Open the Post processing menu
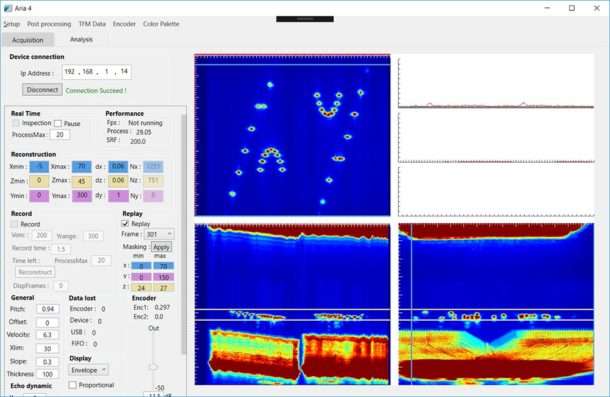610x397 pixels. (x=49, y=24)
